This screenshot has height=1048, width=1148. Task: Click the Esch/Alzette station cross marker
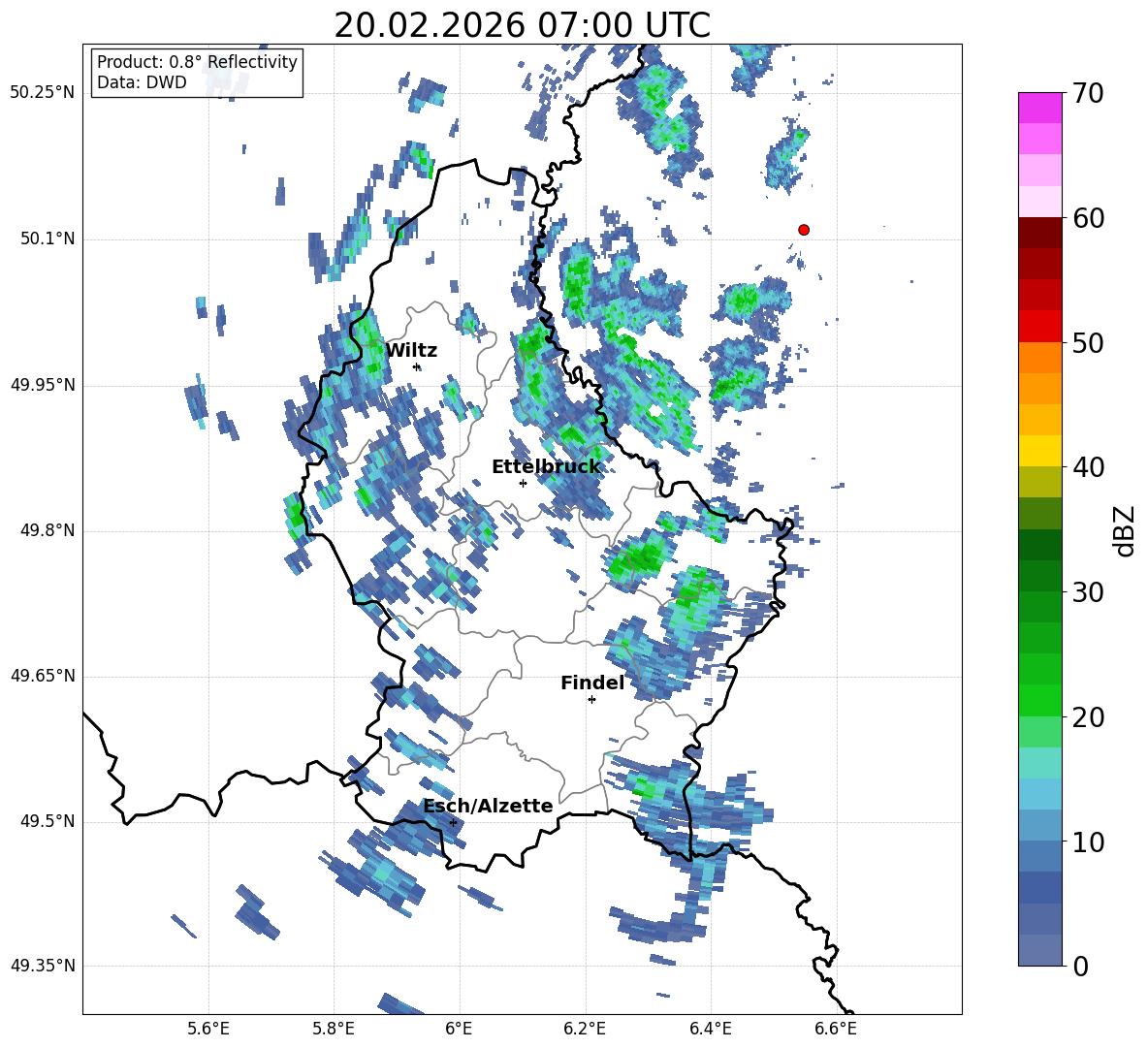coord(453,822)
